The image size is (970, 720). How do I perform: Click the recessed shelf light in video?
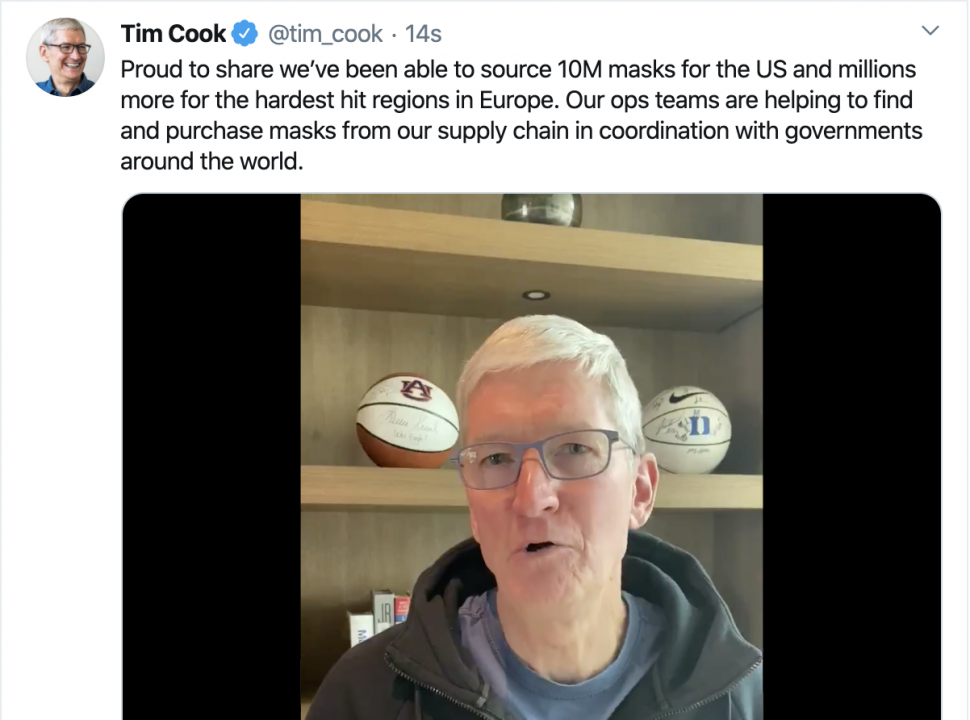click(x=536, y=295)
